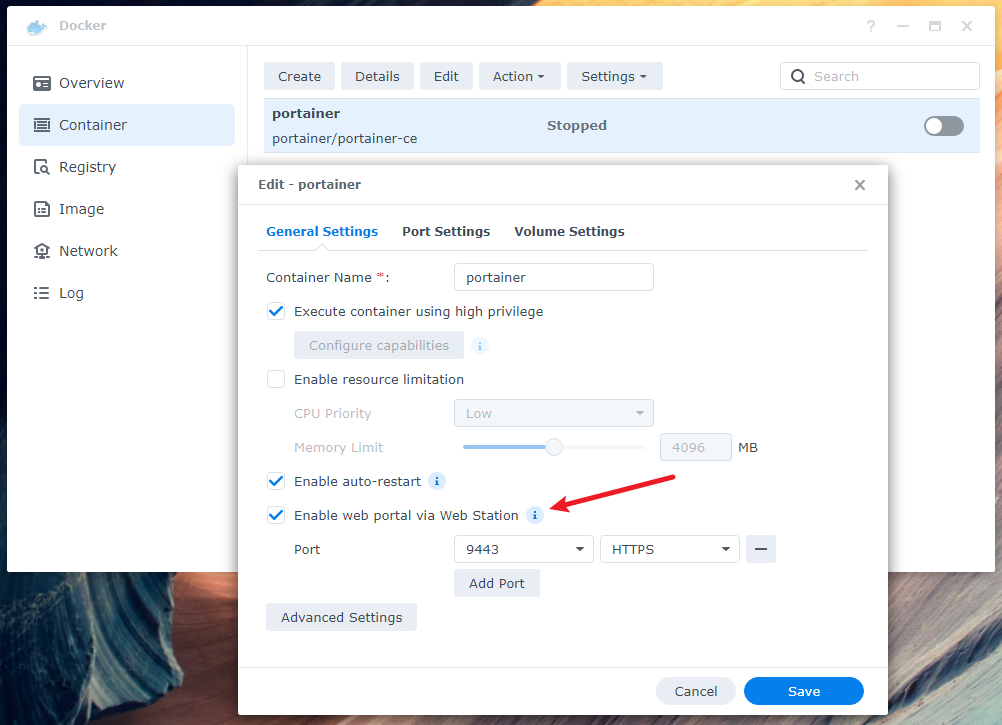Viewport: 1002px width, 725px height.
Task: Open the Action dropdown menu
Action: [519, 77]
